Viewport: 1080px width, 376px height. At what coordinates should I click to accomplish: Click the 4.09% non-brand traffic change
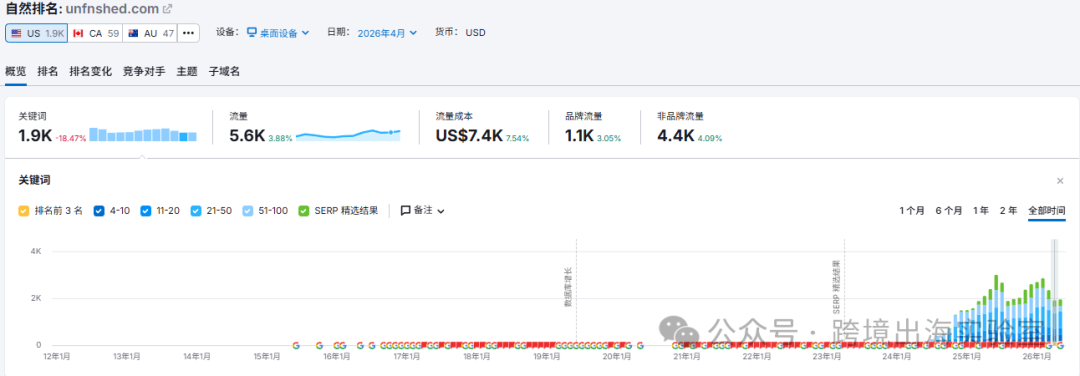click(709, 138)
